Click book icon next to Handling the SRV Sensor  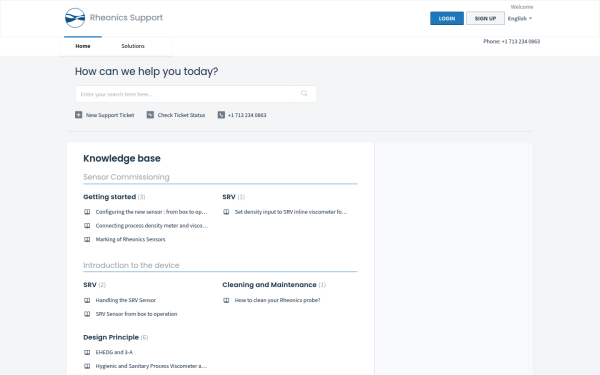pos(87,300)
